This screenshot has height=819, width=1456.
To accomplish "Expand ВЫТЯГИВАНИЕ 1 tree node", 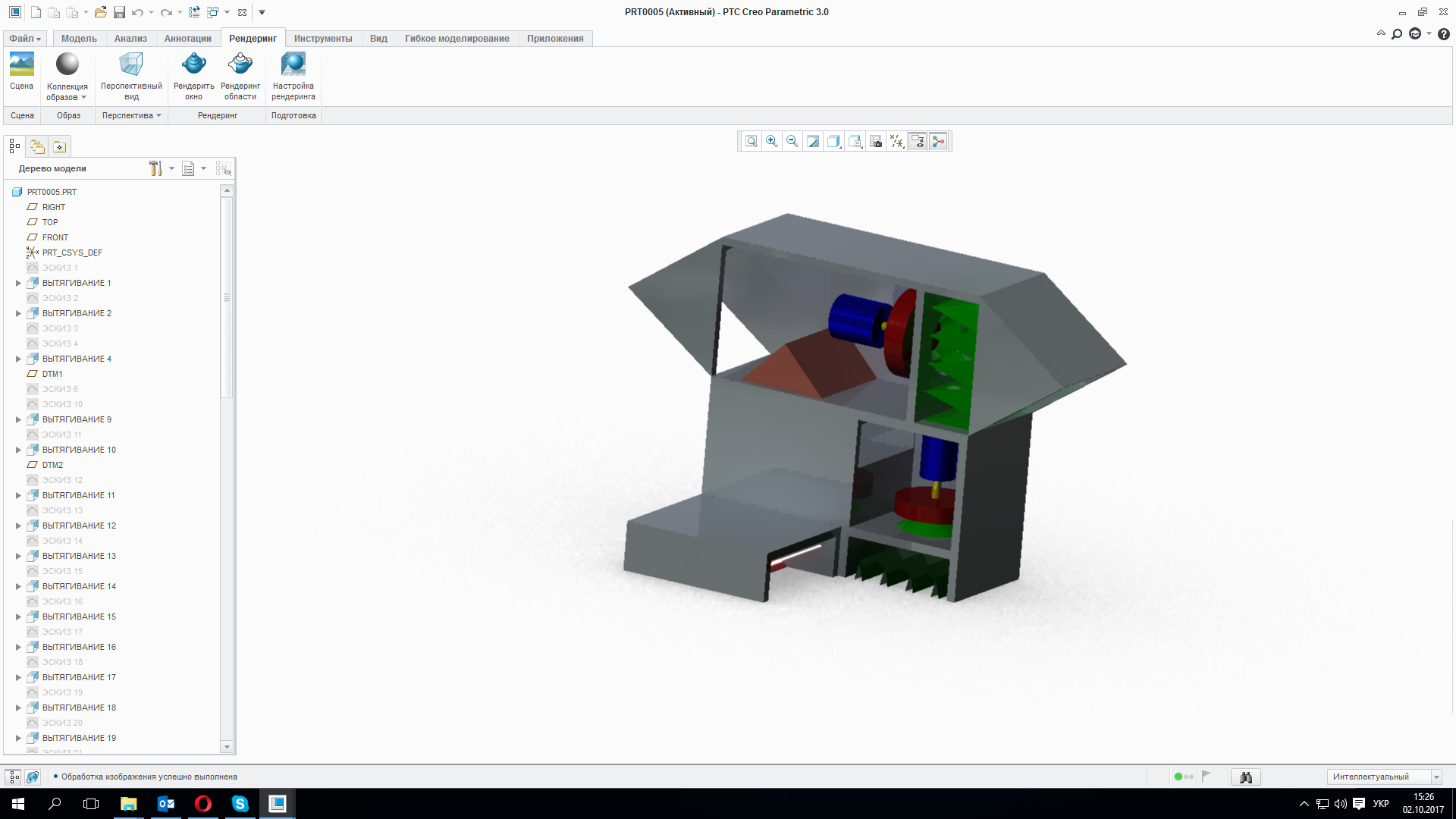I will click(18, 283).
